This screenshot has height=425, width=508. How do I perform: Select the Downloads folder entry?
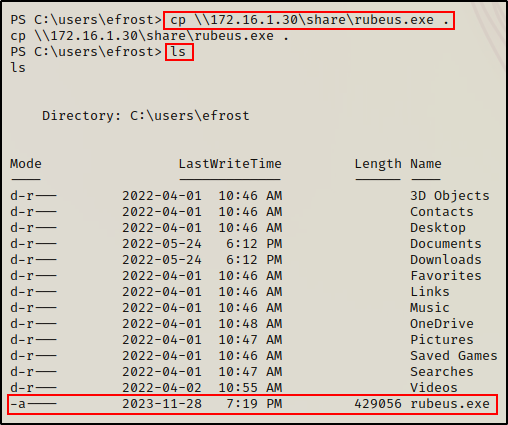click(446, 260)
